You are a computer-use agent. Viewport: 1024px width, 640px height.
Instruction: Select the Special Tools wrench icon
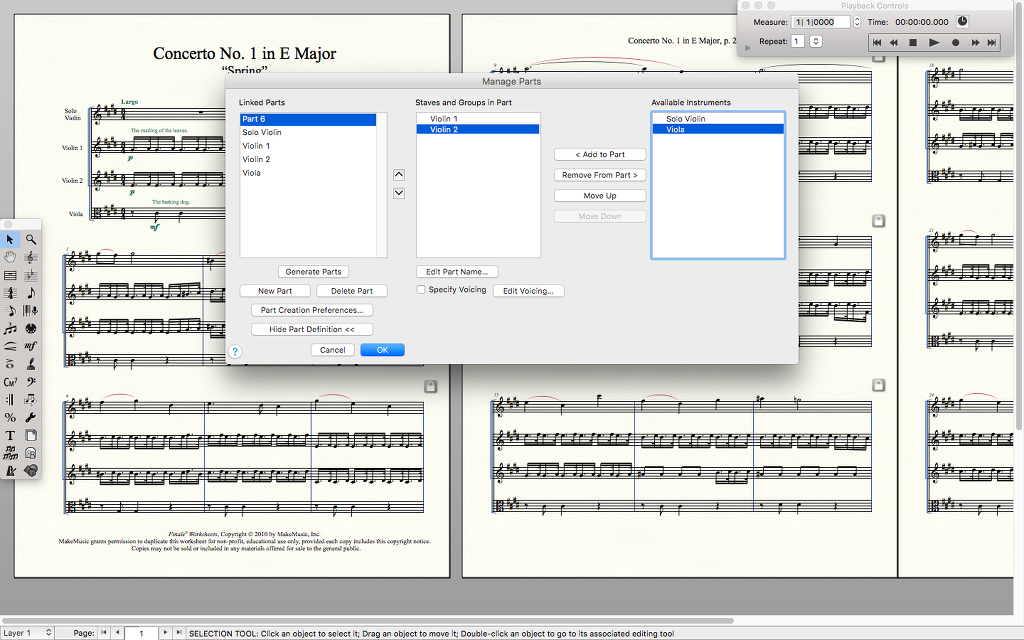tap(31, 417)
